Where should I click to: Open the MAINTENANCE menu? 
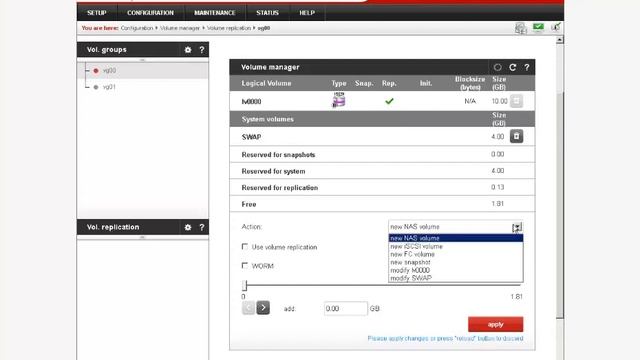click(x=215, y=13)
